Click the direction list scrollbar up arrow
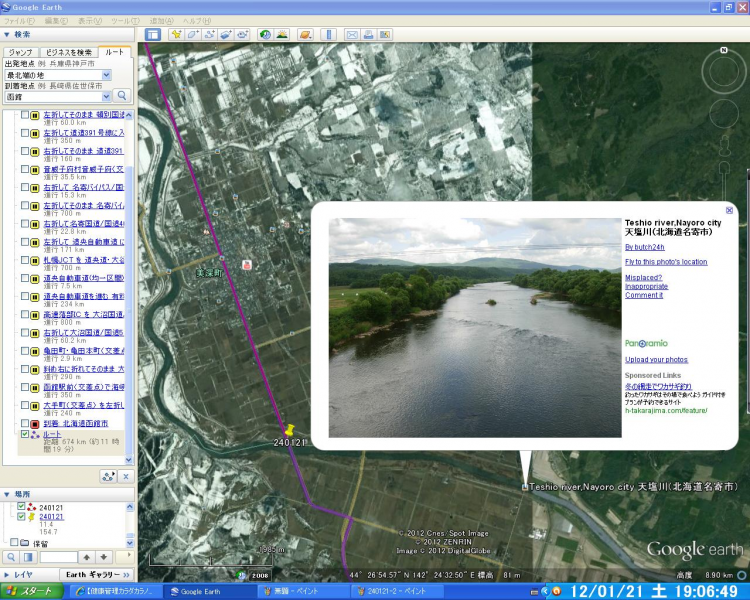This screenshot has width=750, height=600. point(129,115)
